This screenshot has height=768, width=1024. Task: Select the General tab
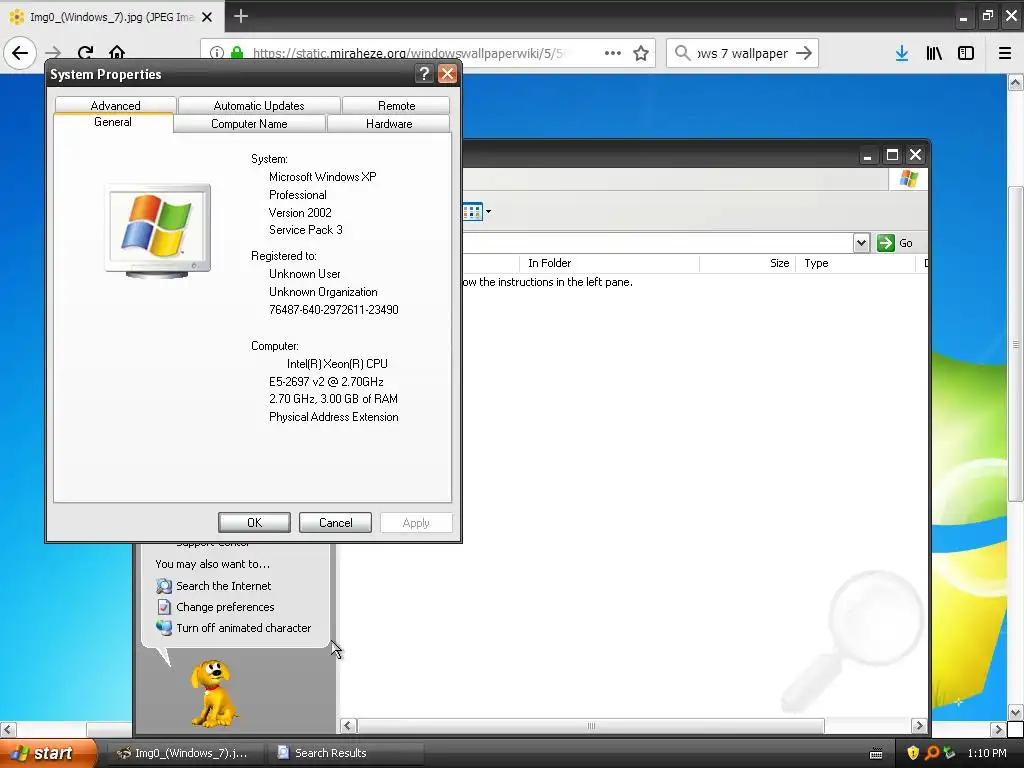(113, 122)
